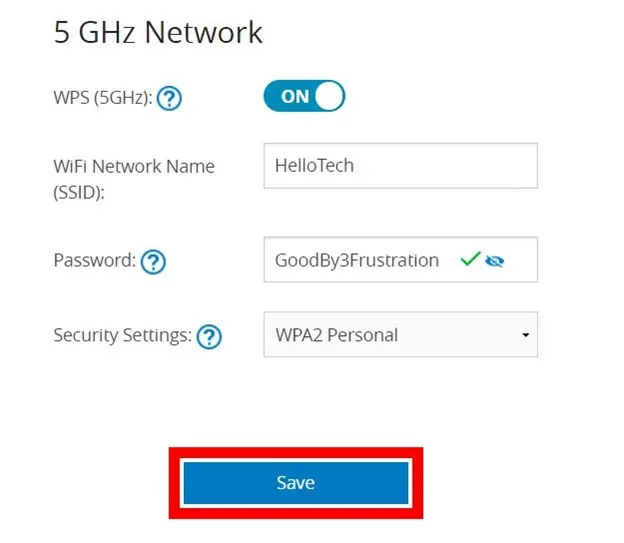This screenshot has height=543, width=624.
Task: Click the white knob of the WPS switch
Action: tap(329, 96)
